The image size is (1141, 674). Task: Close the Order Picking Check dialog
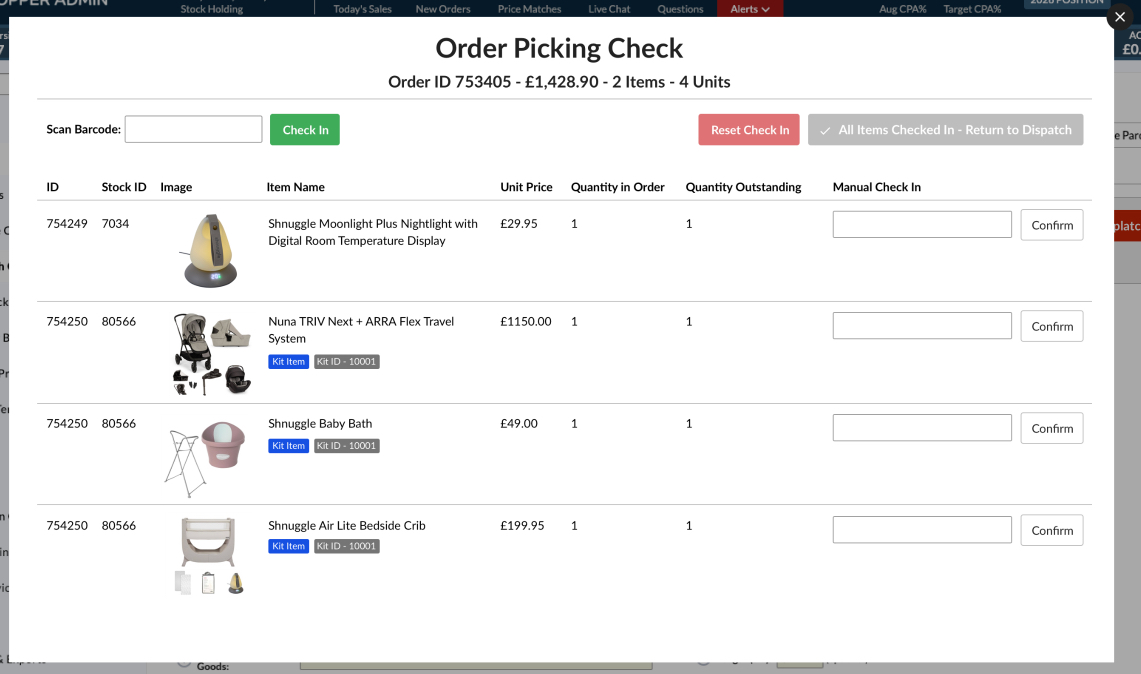(x=1120, y=17)
